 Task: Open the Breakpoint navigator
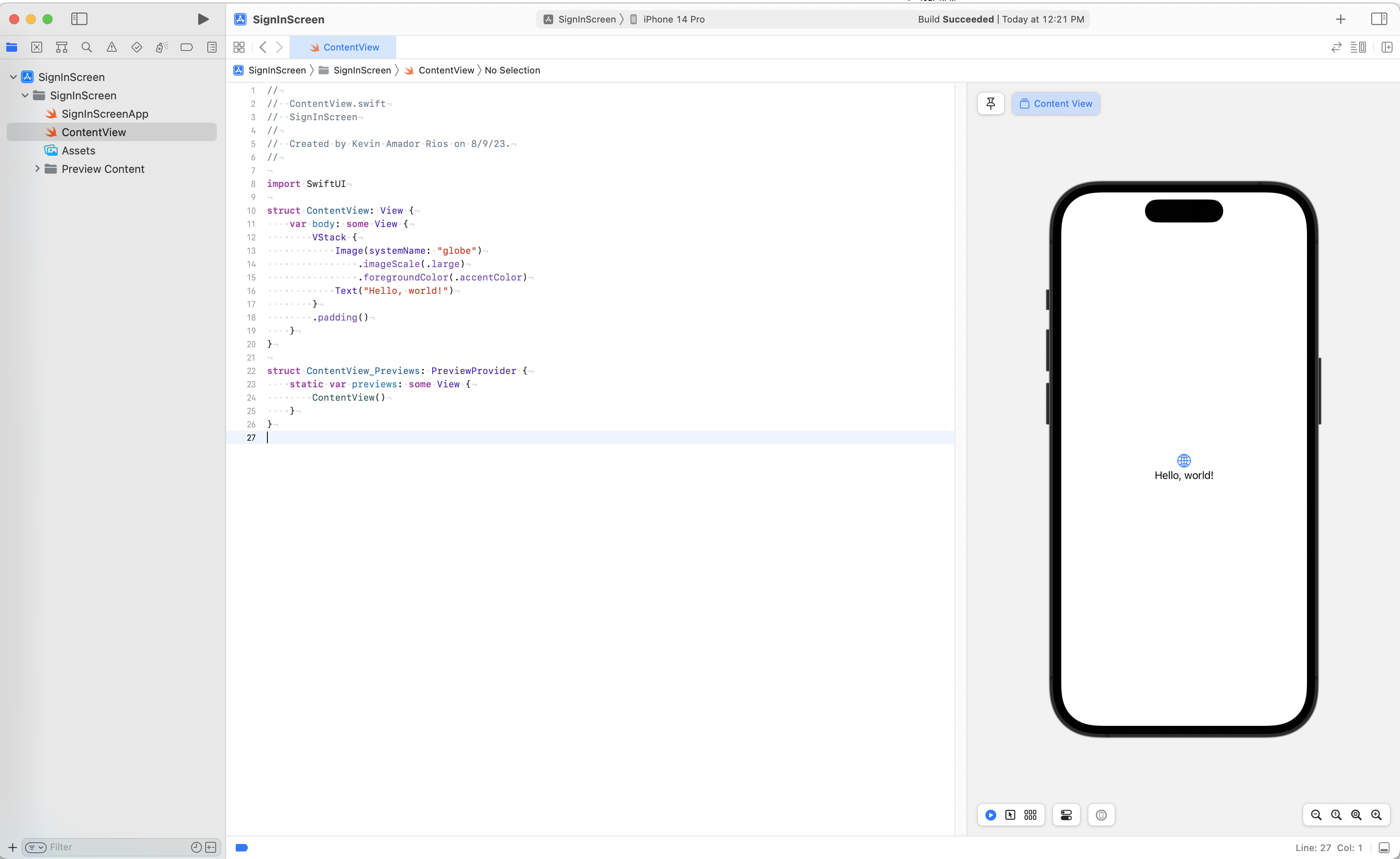pos(186,47)
